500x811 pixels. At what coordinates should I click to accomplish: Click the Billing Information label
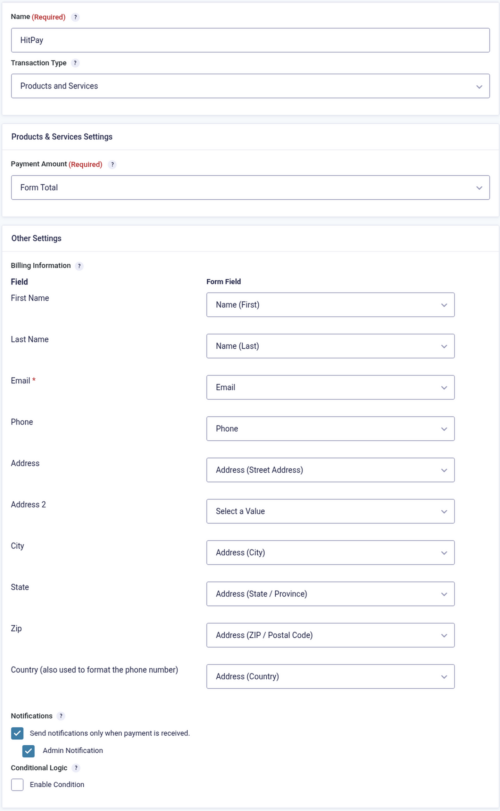[41, 266]
